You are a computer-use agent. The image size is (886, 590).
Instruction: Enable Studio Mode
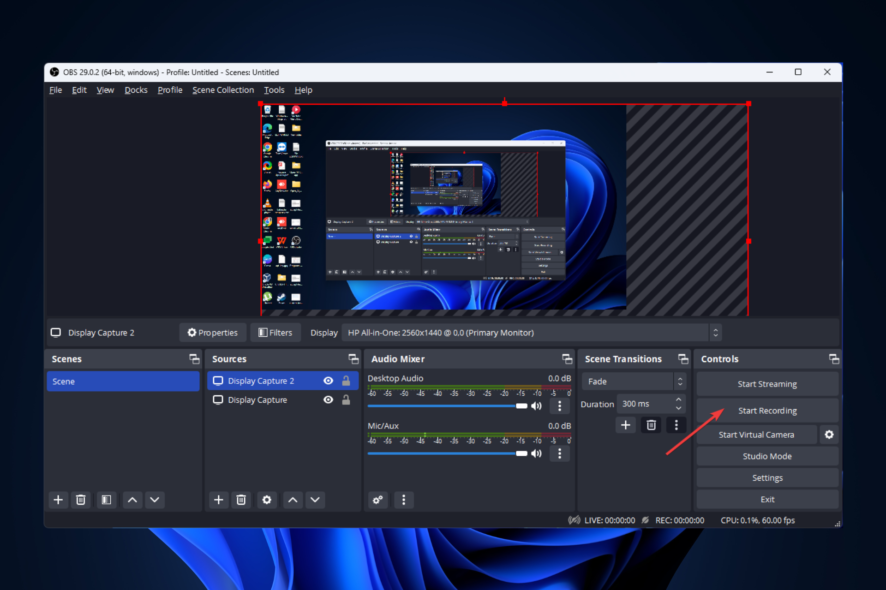point(767,456)
